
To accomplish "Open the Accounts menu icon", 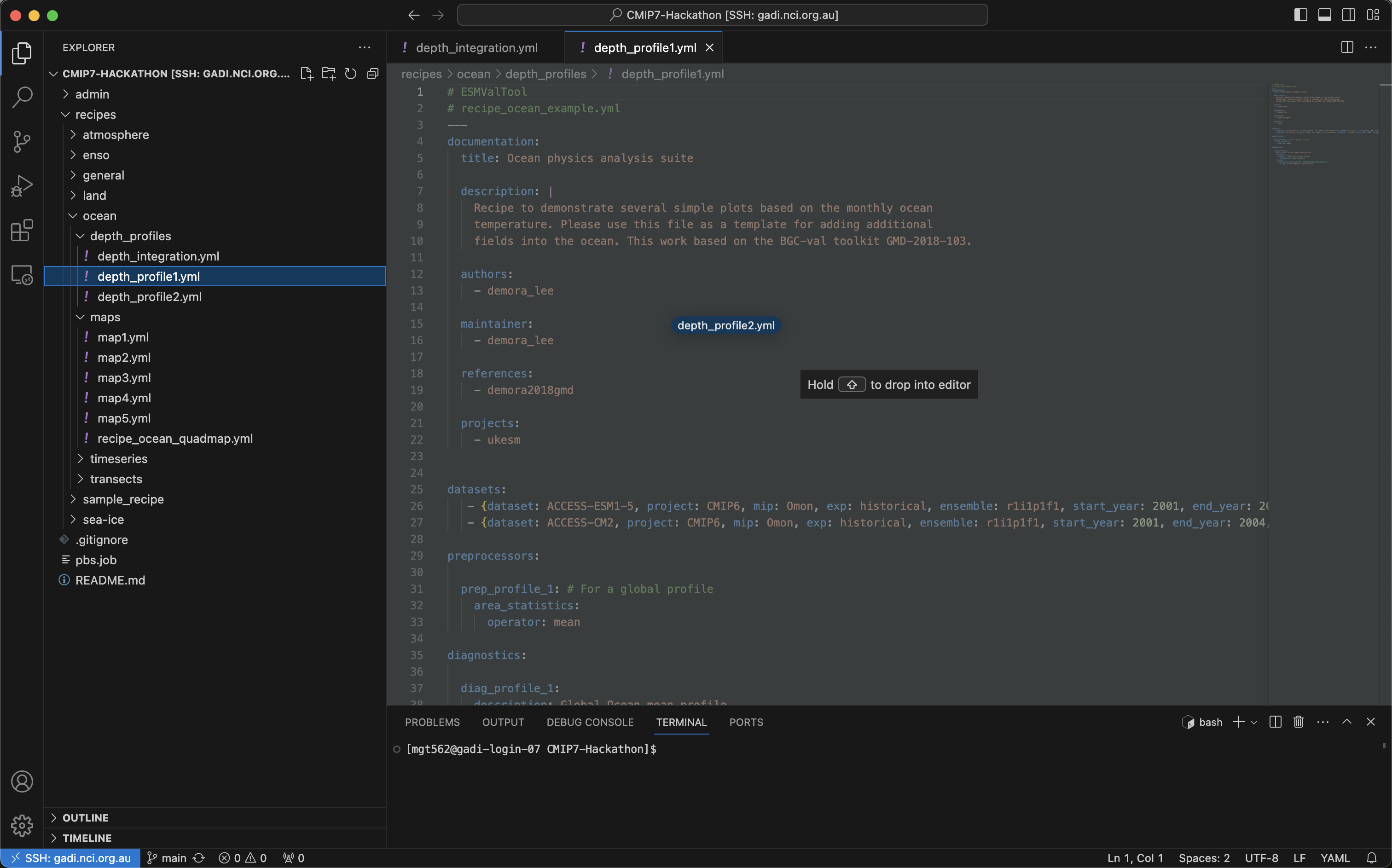I will [22, 781].
